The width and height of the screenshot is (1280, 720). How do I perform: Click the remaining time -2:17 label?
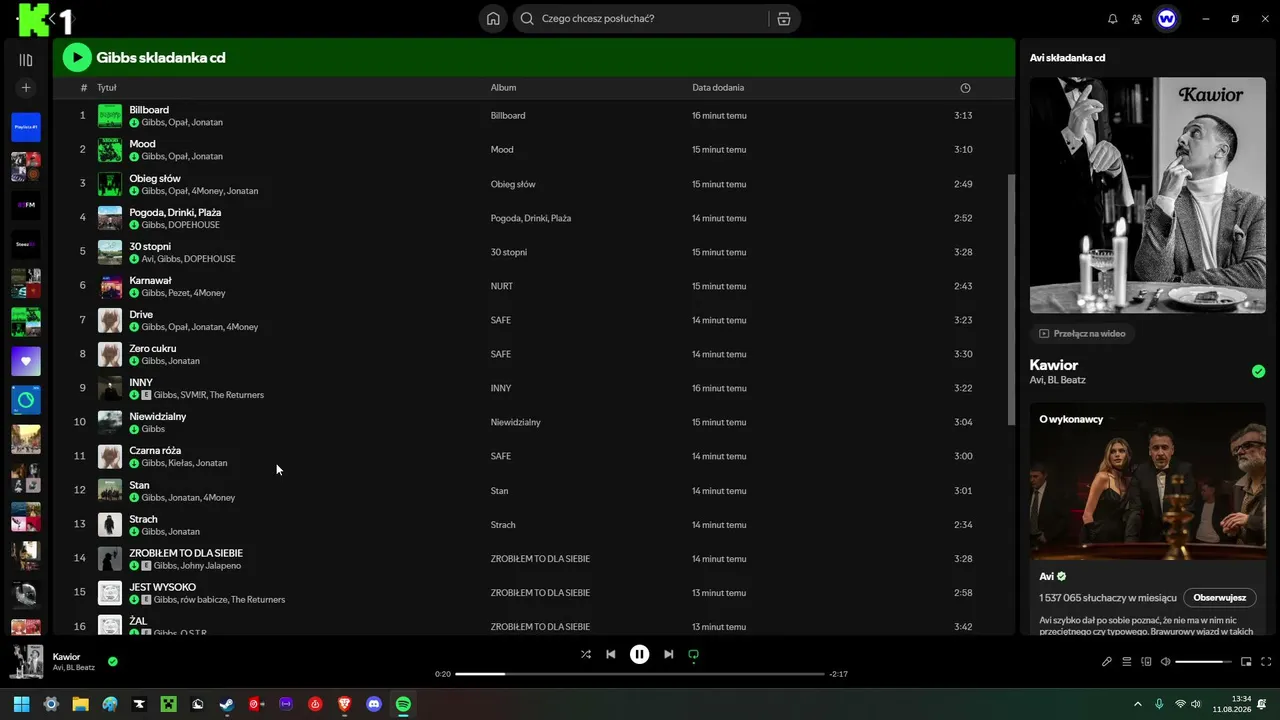[838, 674]
